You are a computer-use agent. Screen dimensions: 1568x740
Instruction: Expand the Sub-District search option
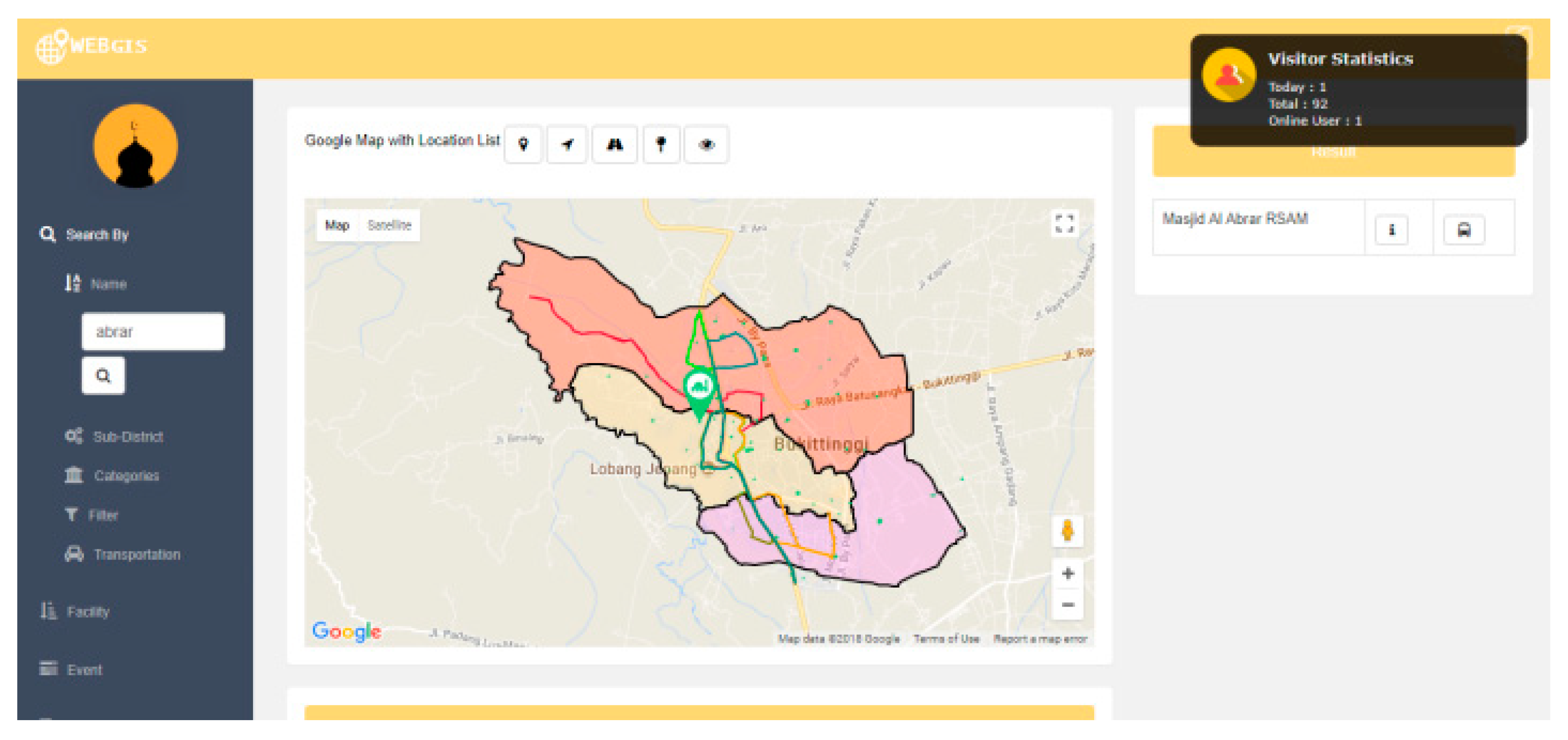127,436
